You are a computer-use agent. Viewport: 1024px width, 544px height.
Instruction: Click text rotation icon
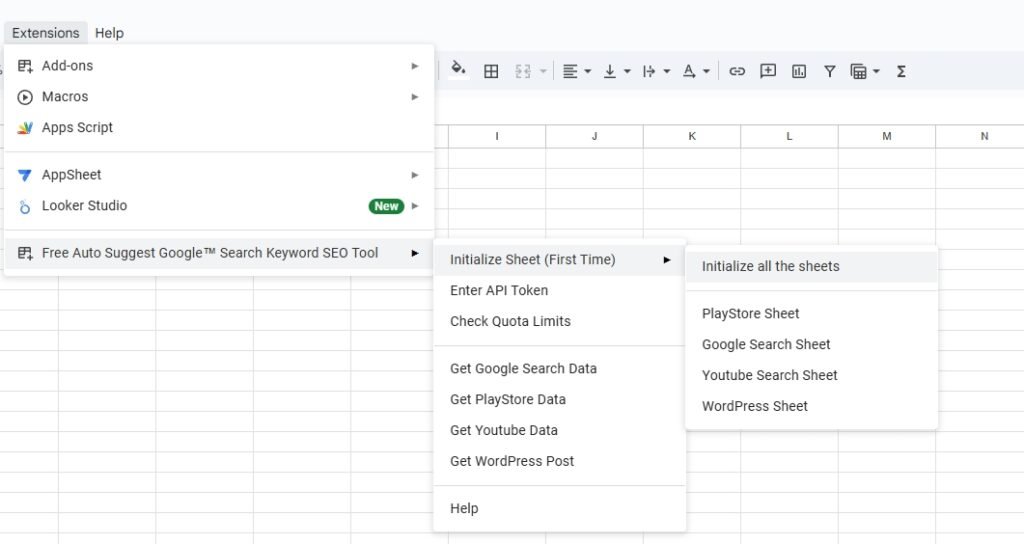point(688,71)
